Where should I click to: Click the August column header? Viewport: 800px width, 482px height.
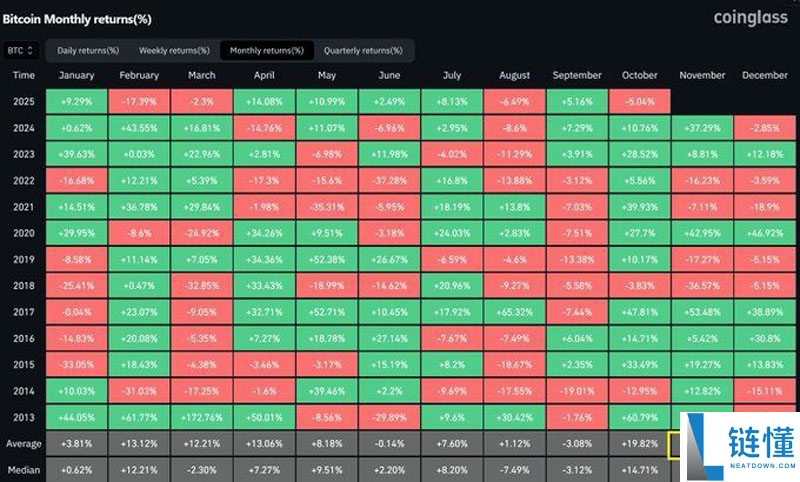click(514, 75)
